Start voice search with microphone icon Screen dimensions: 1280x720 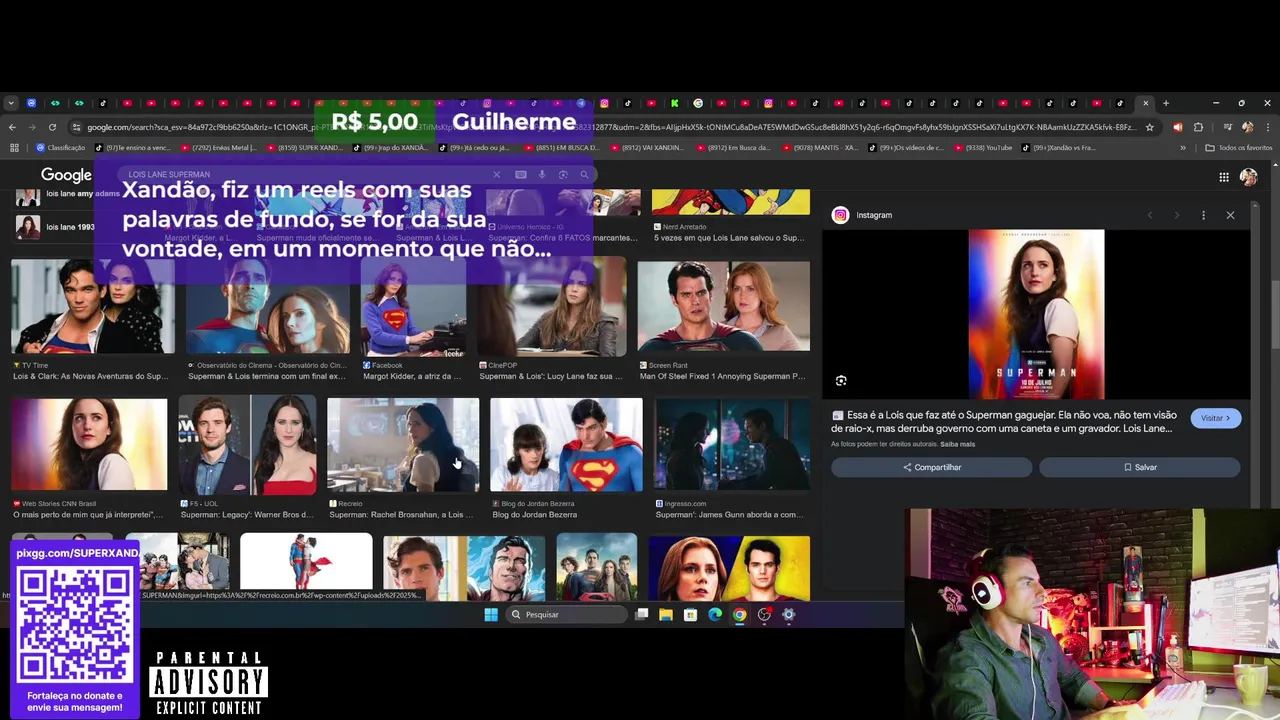coord(542,175)
